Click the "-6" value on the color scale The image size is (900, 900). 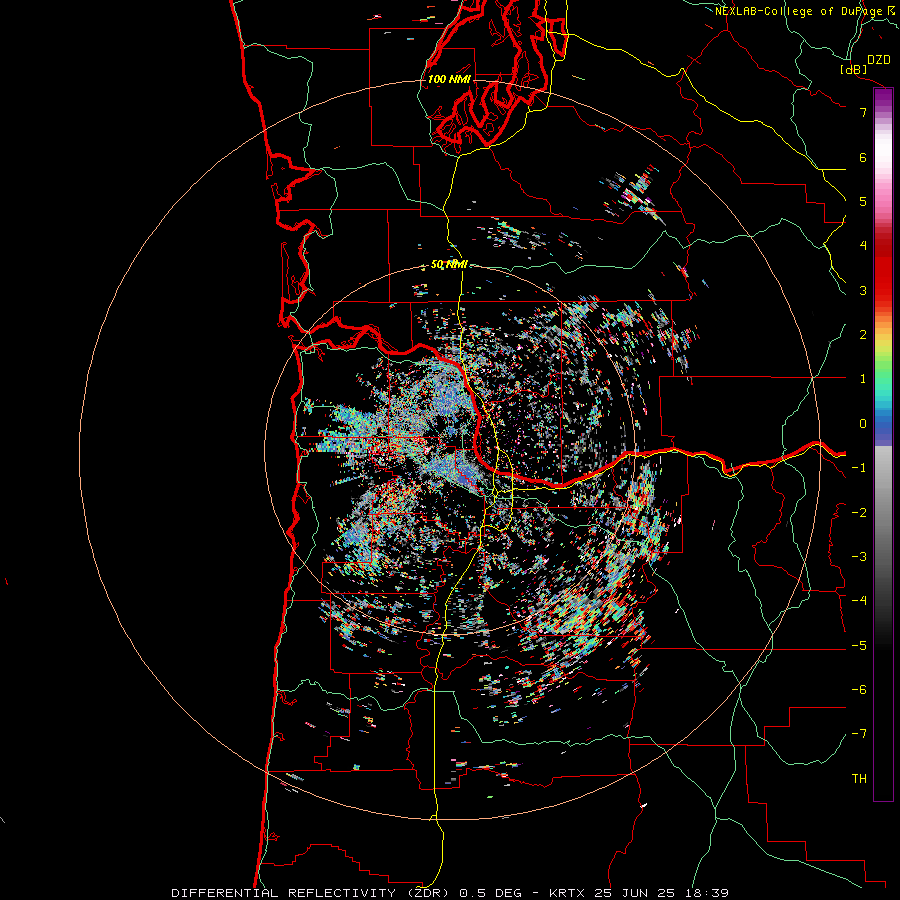pyautogui.click(x=859, y=690)
